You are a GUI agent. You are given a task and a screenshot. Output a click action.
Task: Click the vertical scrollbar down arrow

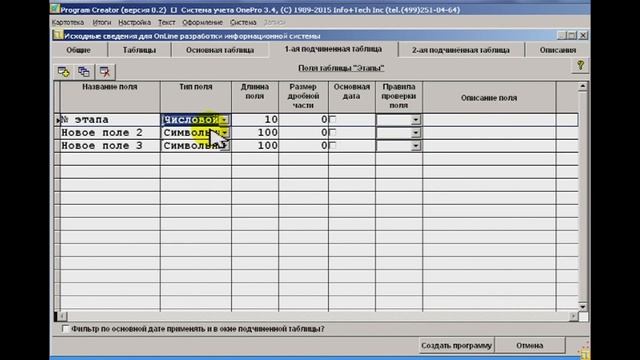pos(582,307)
